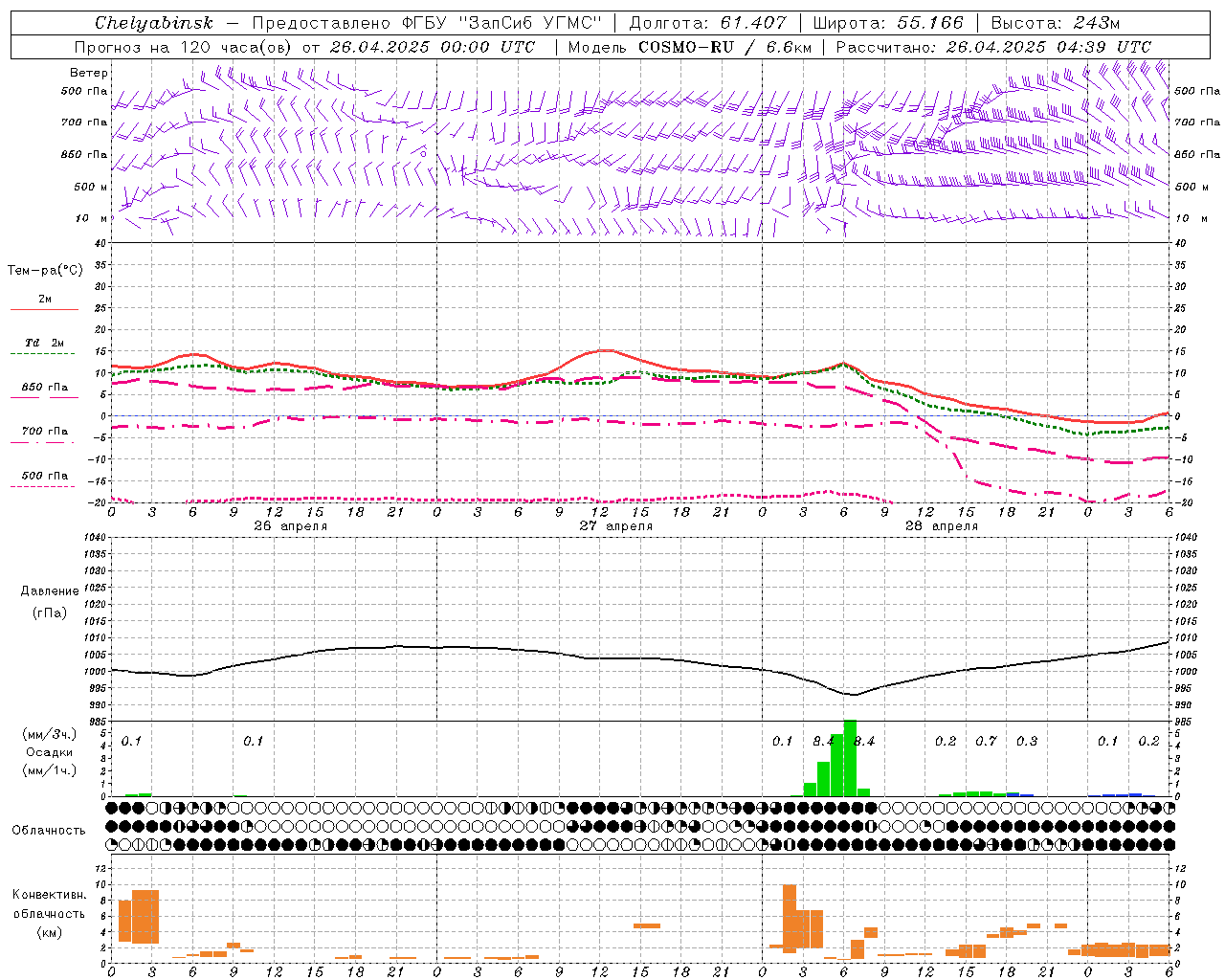Click the "2м" temperature legend entry

point(45,300)
